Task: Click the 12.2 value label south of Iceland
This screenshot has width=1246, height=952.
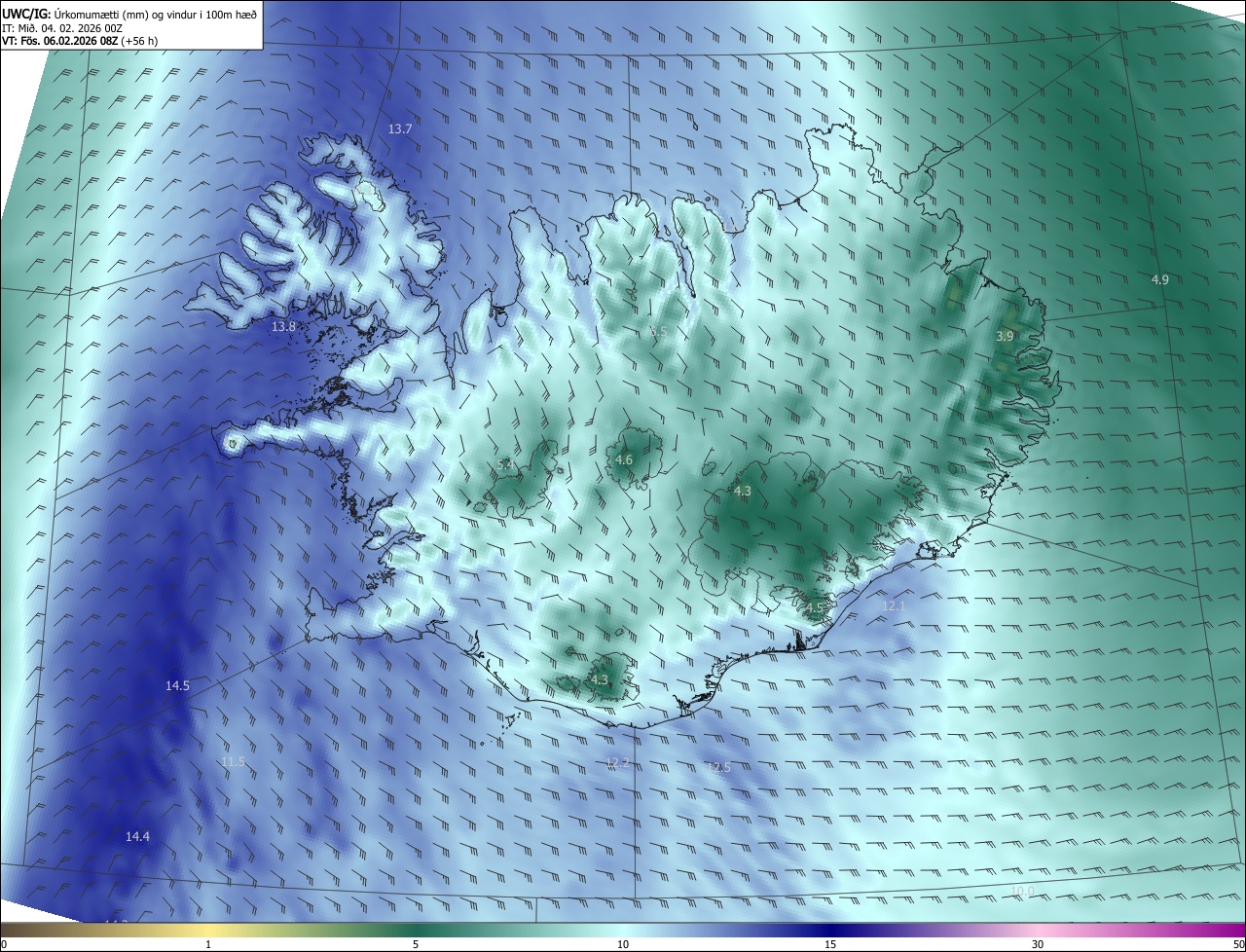Action: coord(617,762)
